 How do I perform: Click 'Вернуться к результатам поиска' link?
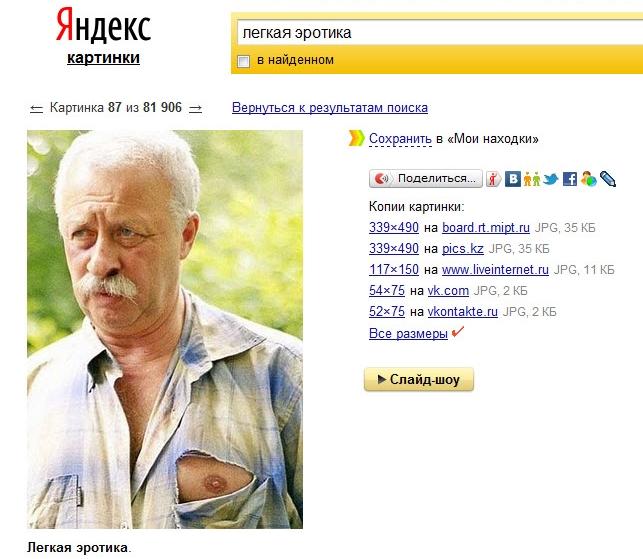[x=330, y=108]
